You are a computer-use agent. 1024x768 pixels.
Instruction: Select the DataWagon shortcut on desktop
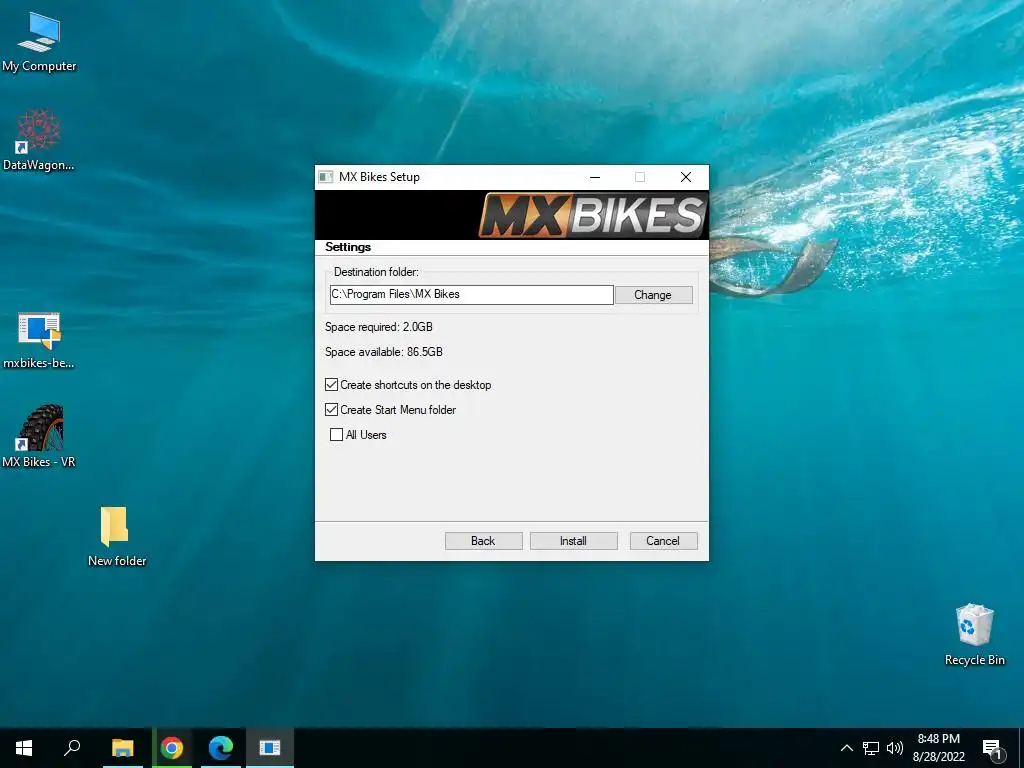[39, 140]
